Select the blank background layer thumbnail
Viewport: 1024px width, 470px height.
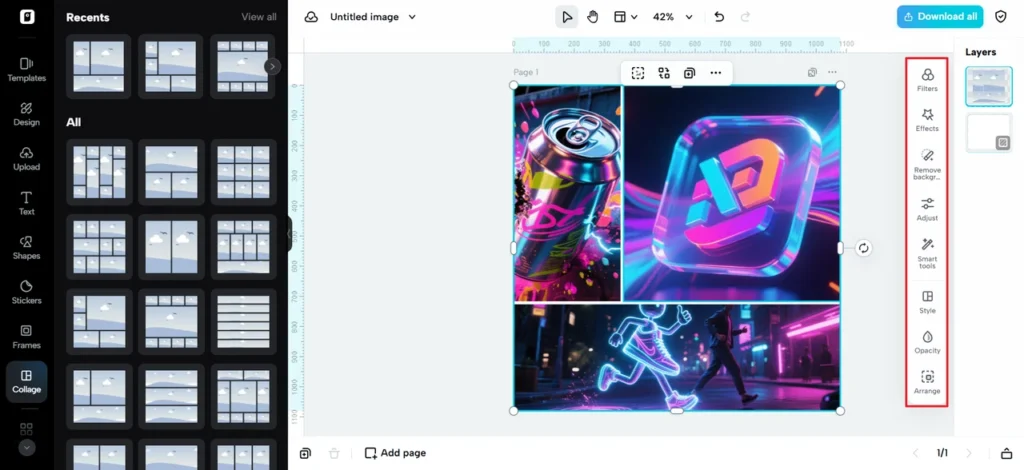989,133
